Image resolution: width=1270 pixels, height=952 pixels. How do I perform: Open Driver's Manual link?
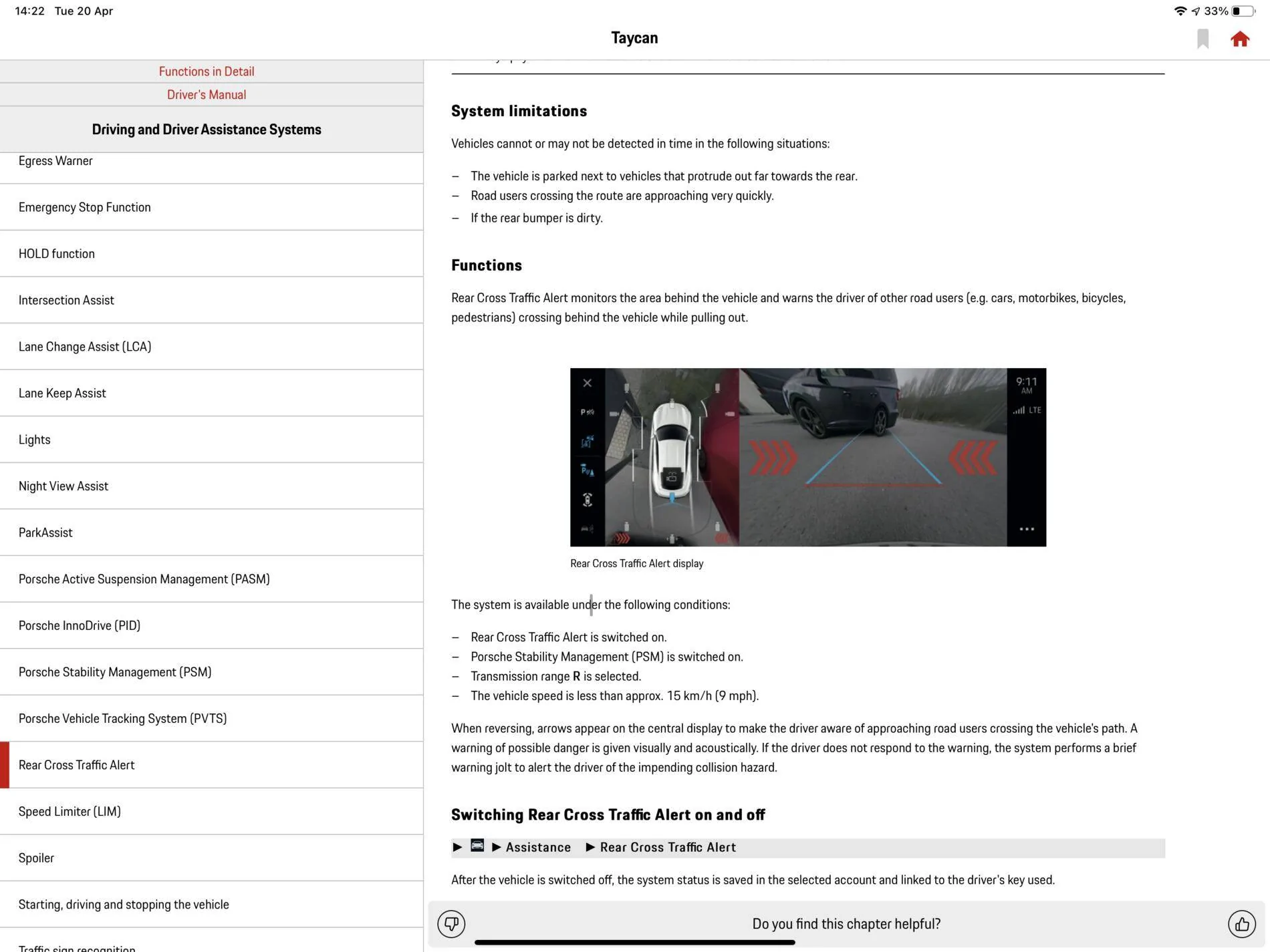pyautogui.click(x=207, y=95)
